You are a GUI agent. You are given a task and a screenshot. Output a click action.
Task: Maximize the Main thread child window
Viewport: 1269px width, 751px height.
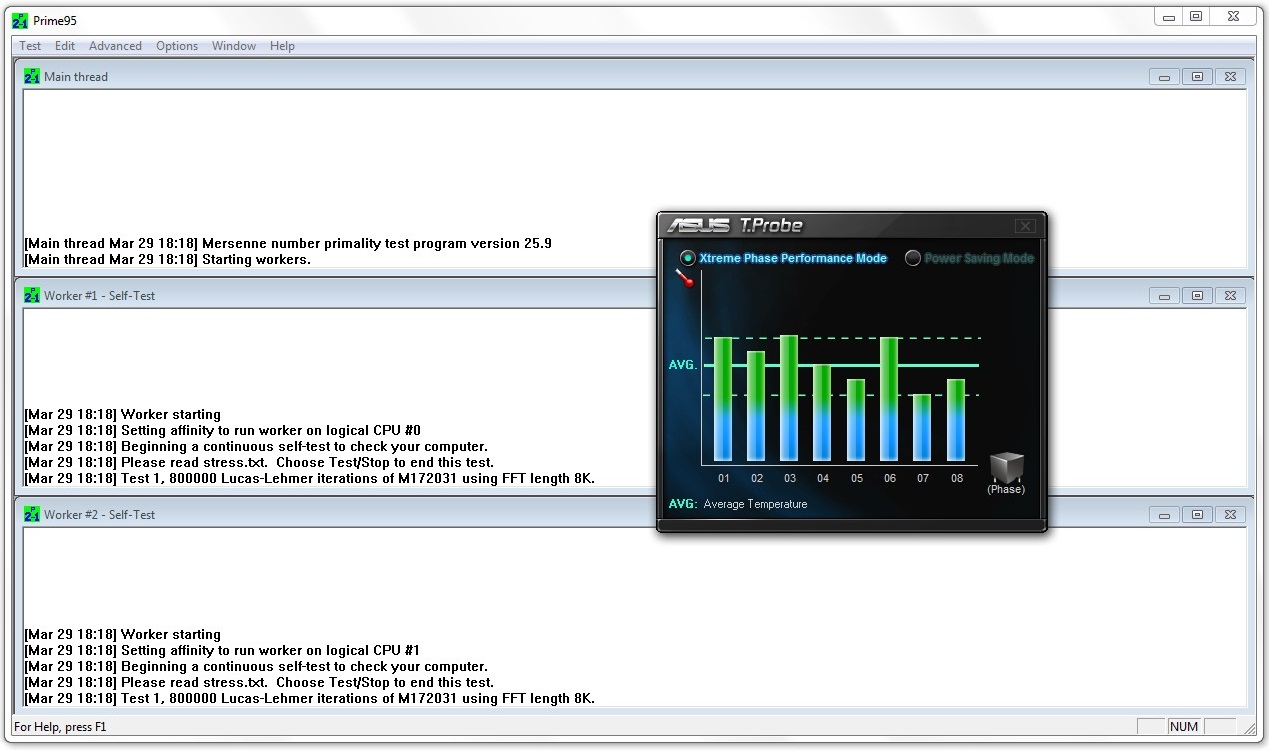pos(1197,77)
